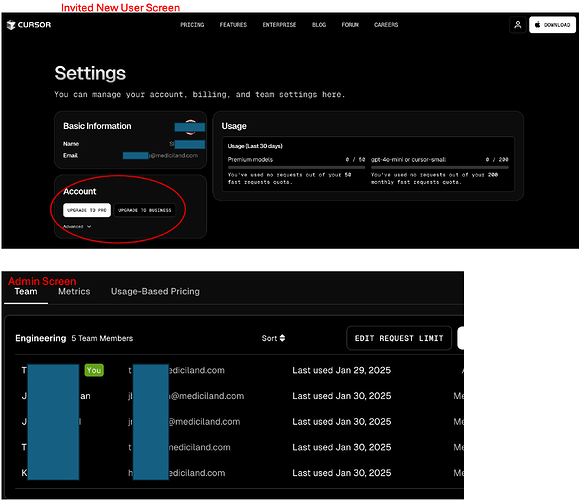Open the Usage-Based Pricing tab
584x500 pixels.
155,292
